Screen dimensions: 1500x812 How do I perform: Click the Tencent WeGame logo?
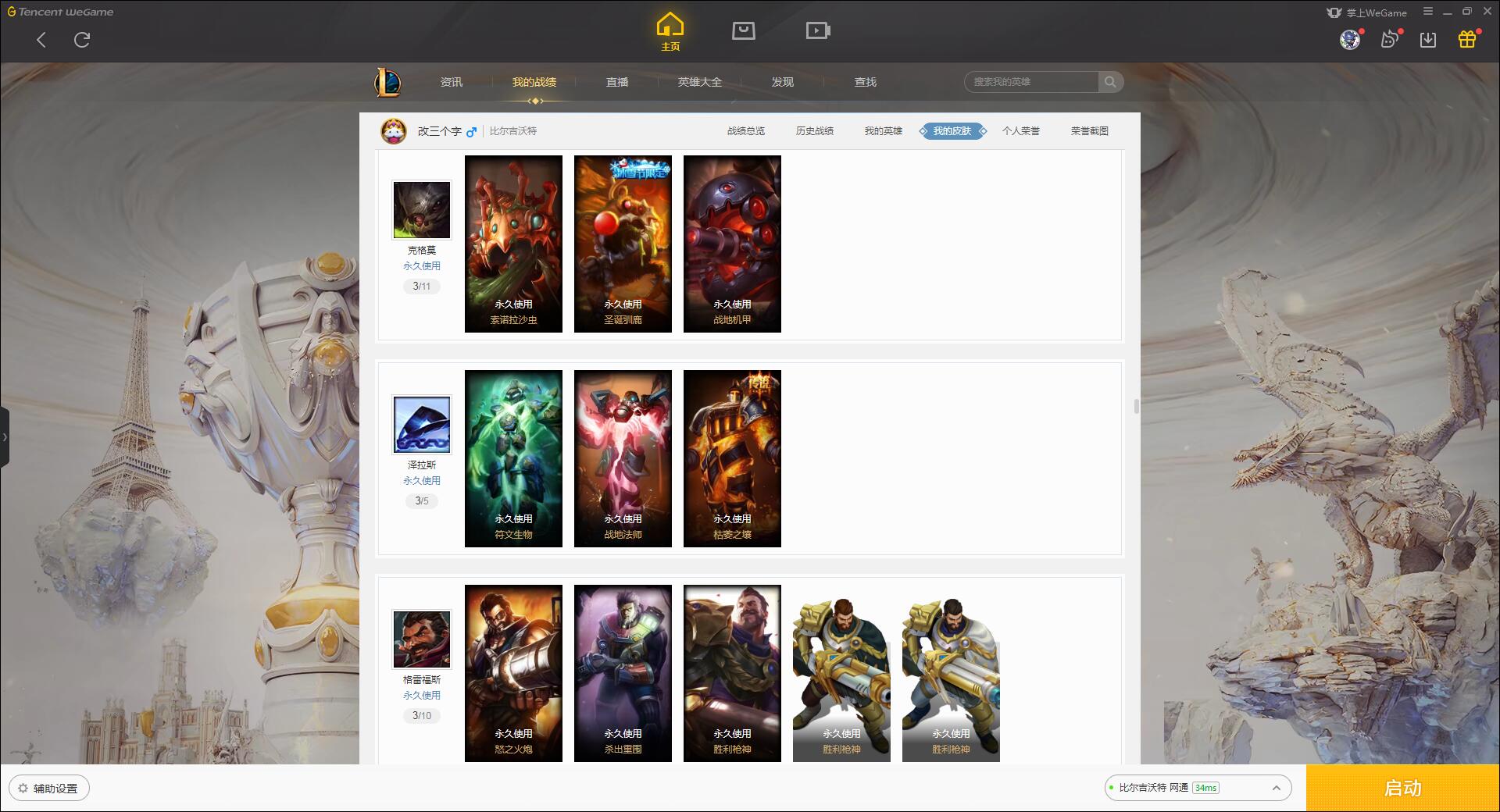tap(60, 12)
